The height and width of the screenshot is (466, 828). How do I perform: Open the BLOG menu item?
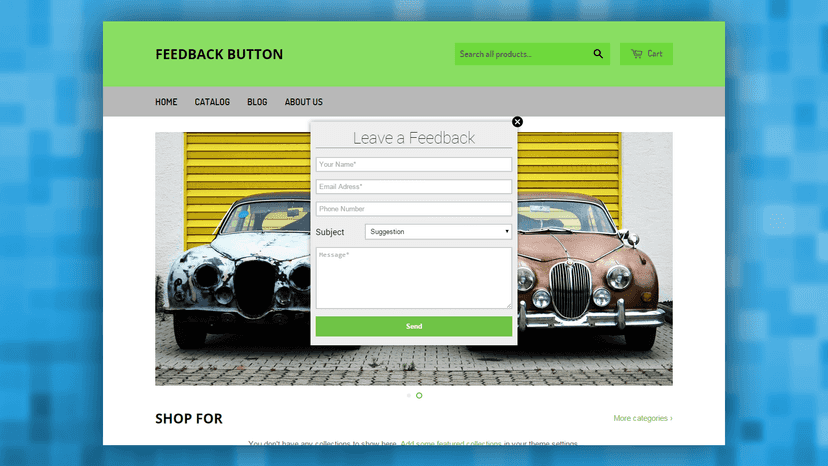[257, 102]
